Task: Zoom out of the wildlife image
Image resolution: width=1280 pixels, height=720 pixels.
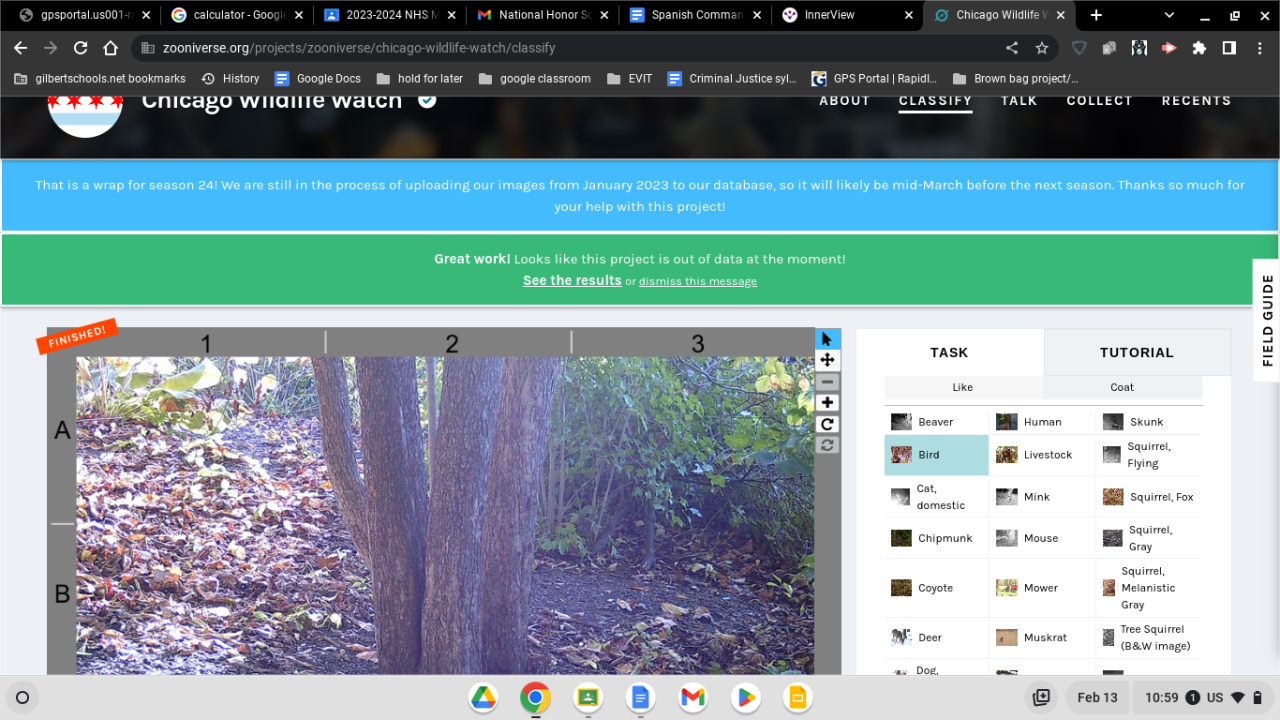Action: (827, 382)
